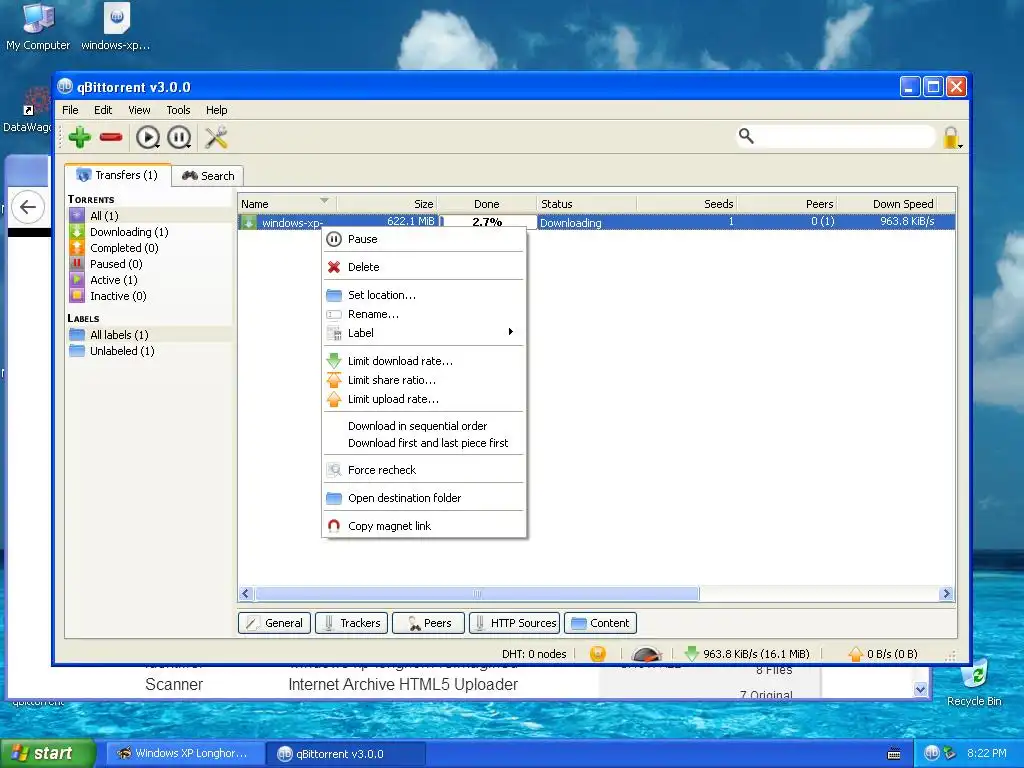
Task: Open the Edit menu
Action: coord(103,110)
